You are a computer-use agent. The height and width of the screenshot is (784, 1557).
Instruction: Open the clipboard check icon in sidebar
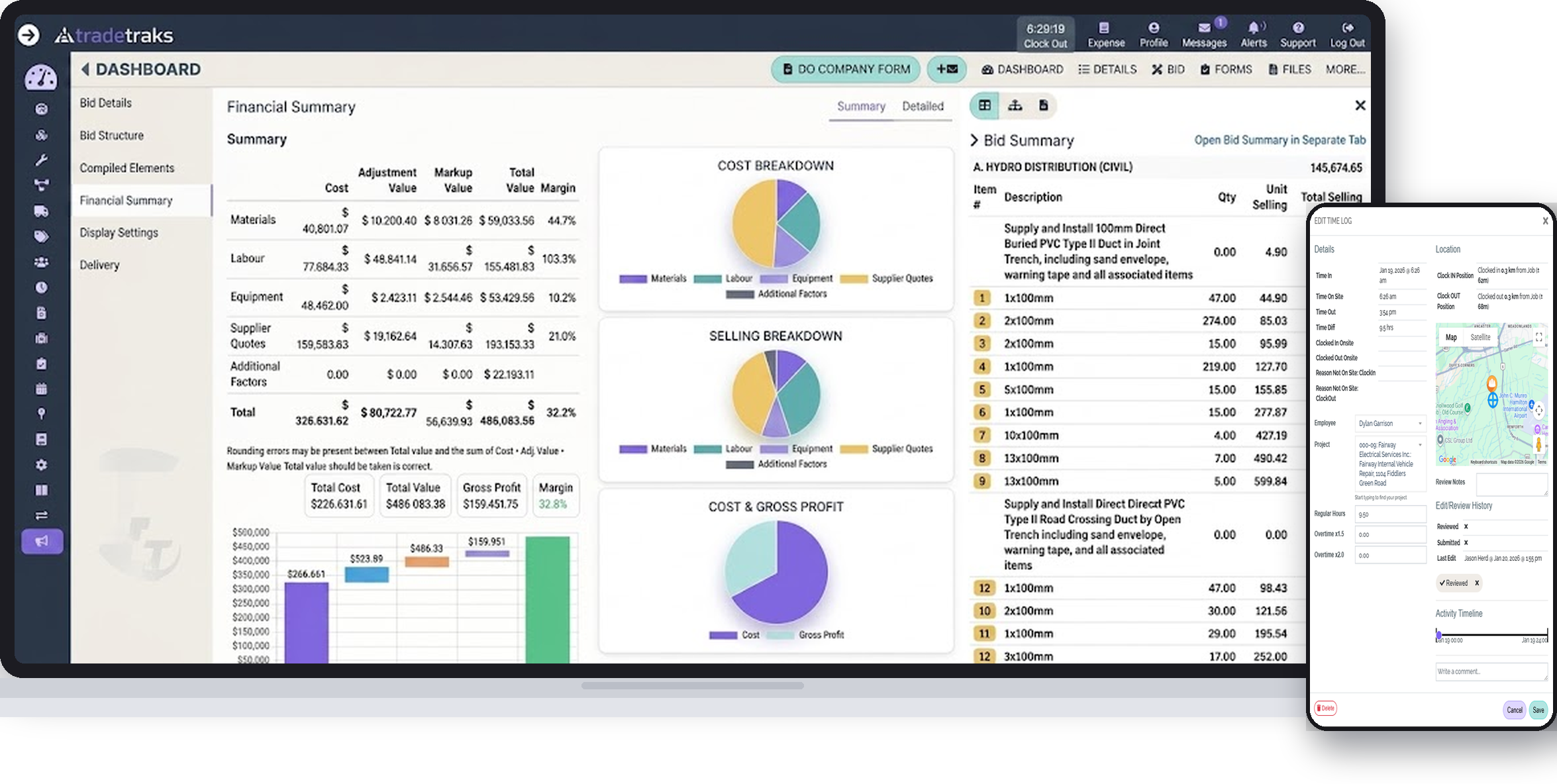coord(41,364)
